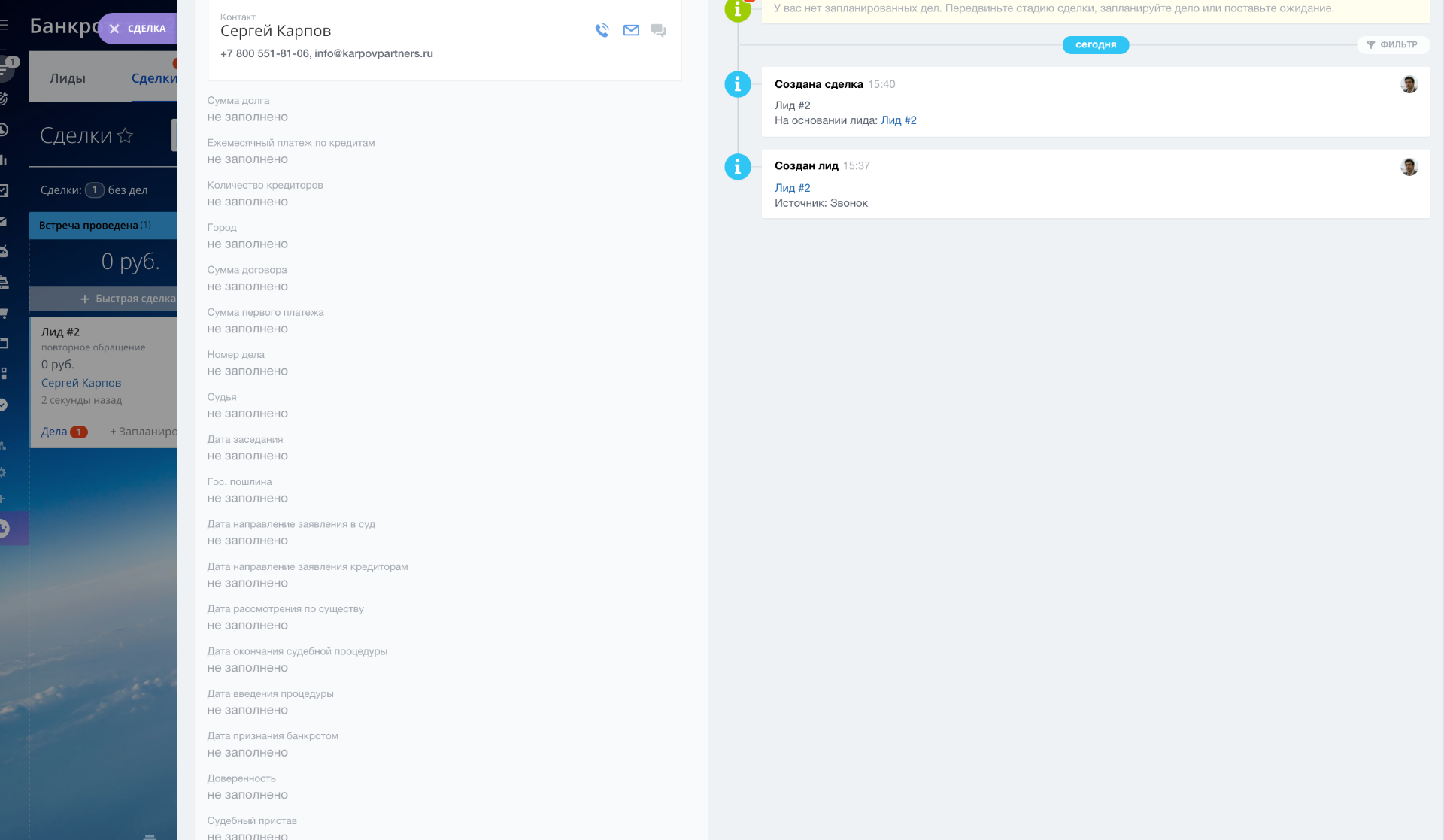
Task: Click user avatar on Создана сделка entry
Action: click(1409, 85)
